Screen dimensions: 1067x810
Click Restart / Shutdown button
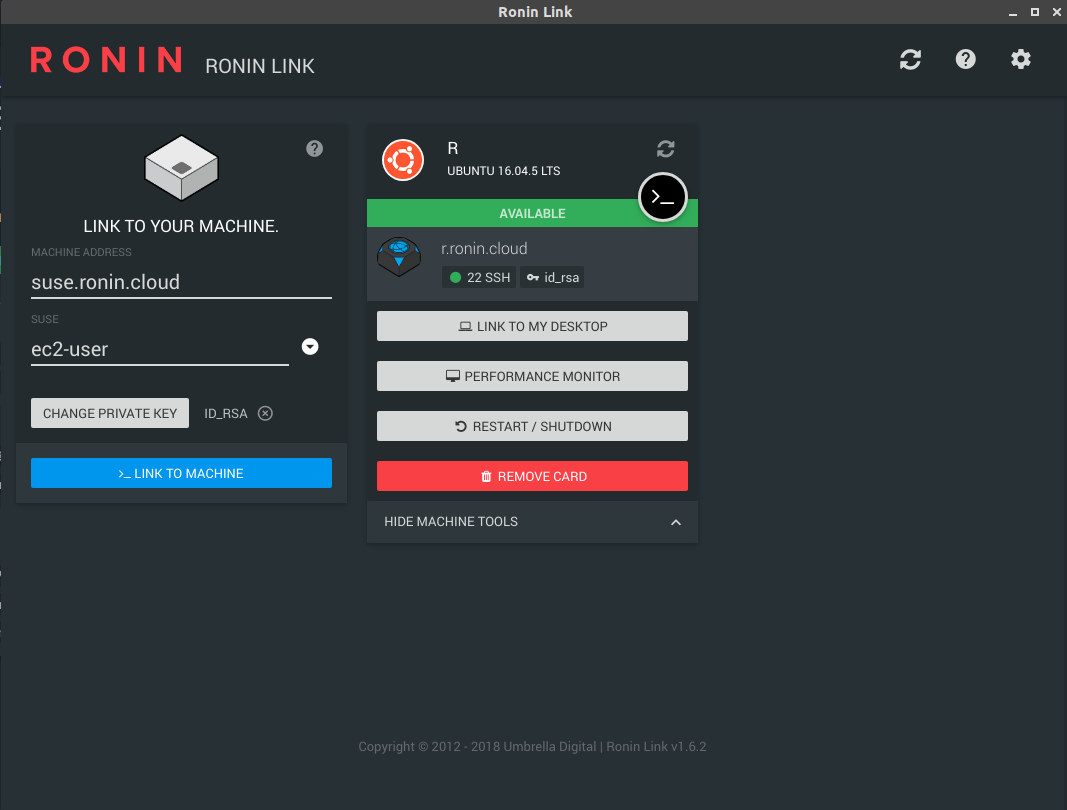click(532, 426)
